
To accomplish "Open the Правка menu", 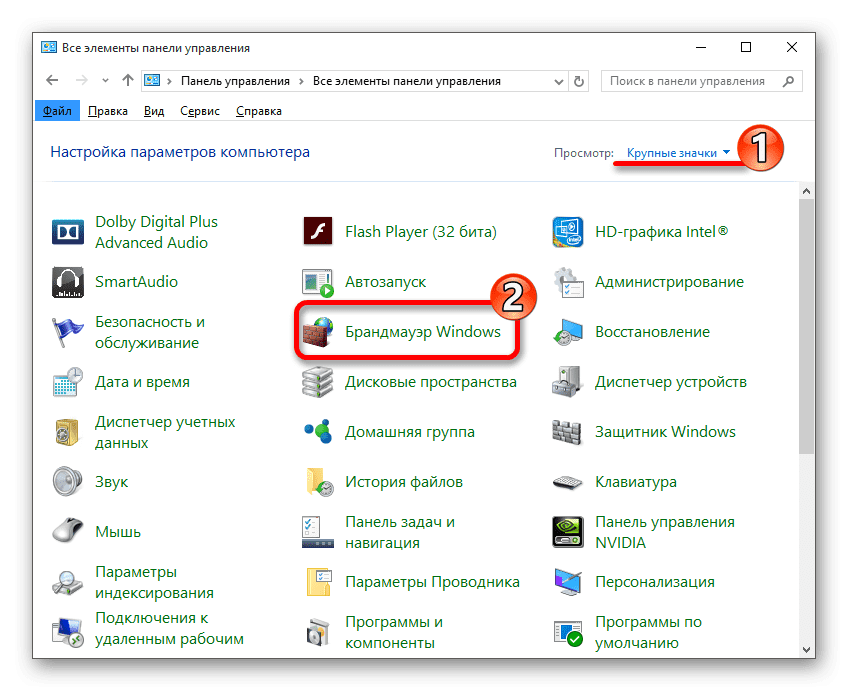I will 108,111.
